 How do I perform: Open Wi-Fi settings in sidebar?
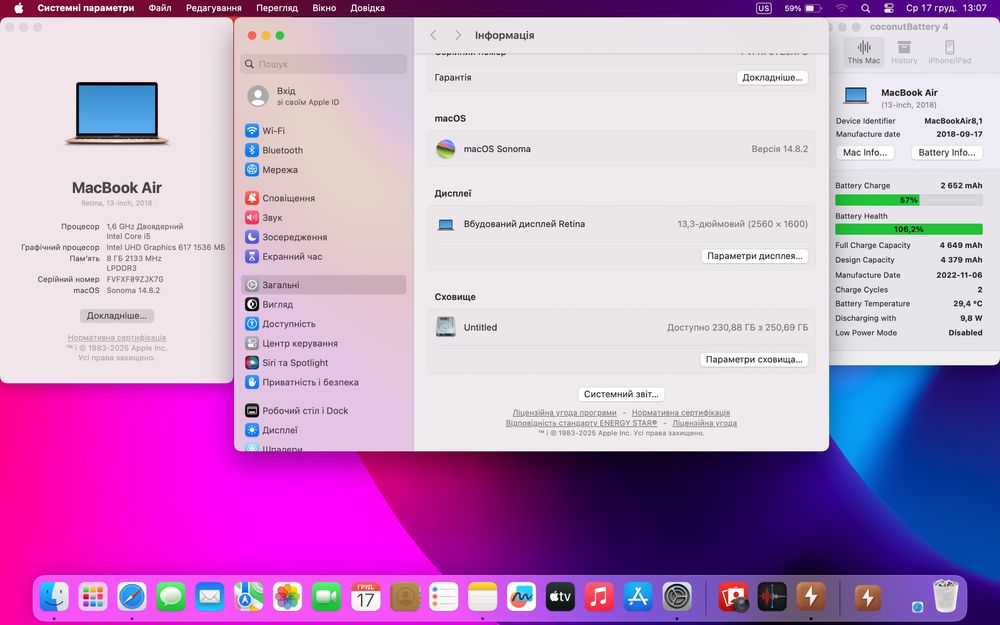click(324, 131)
